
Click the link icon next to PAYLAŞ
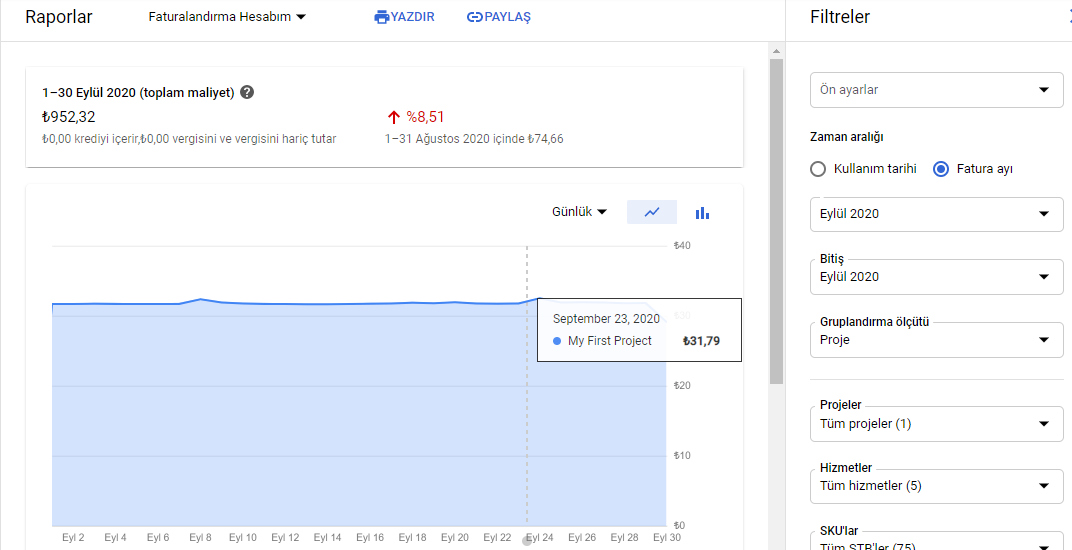coord(474,17)
